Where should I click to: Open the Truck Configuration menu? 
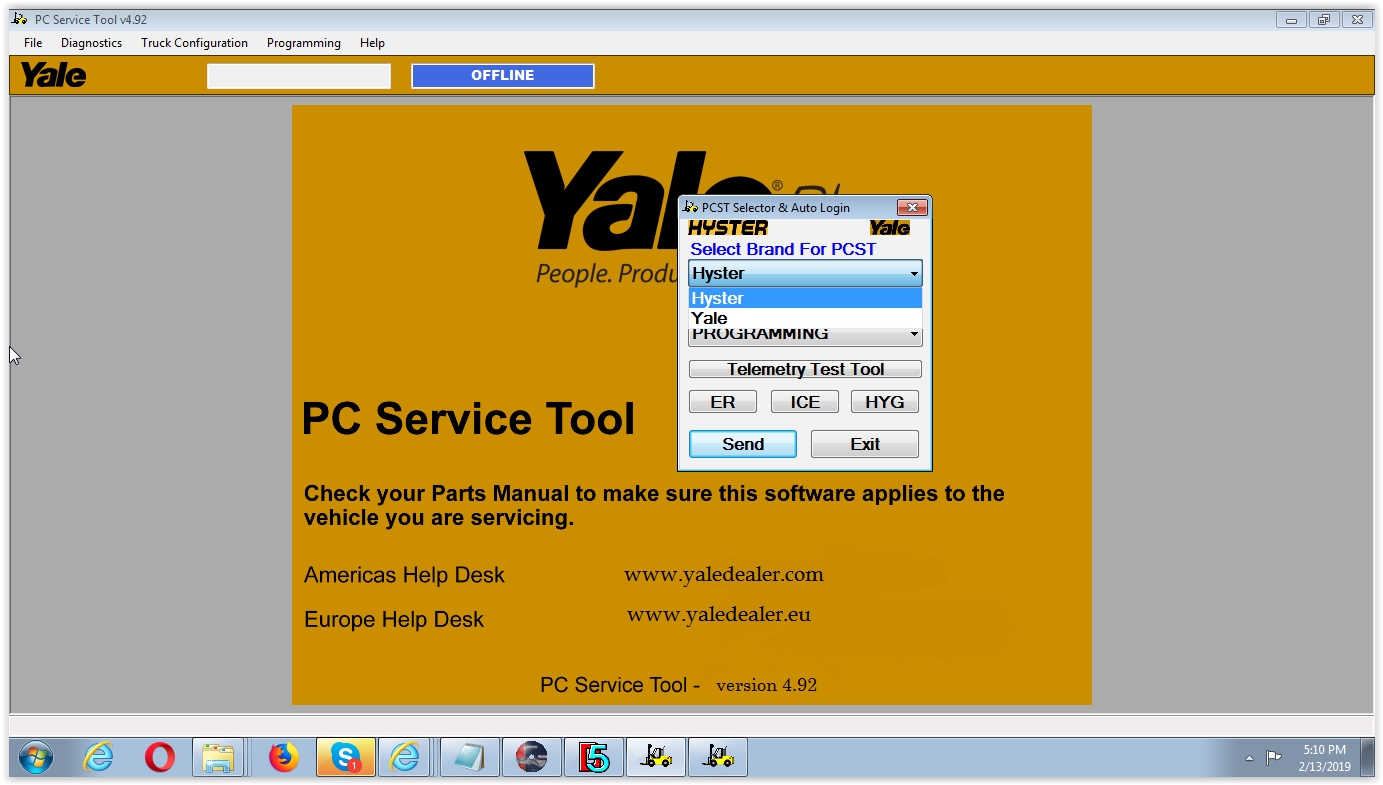[194, 43]
